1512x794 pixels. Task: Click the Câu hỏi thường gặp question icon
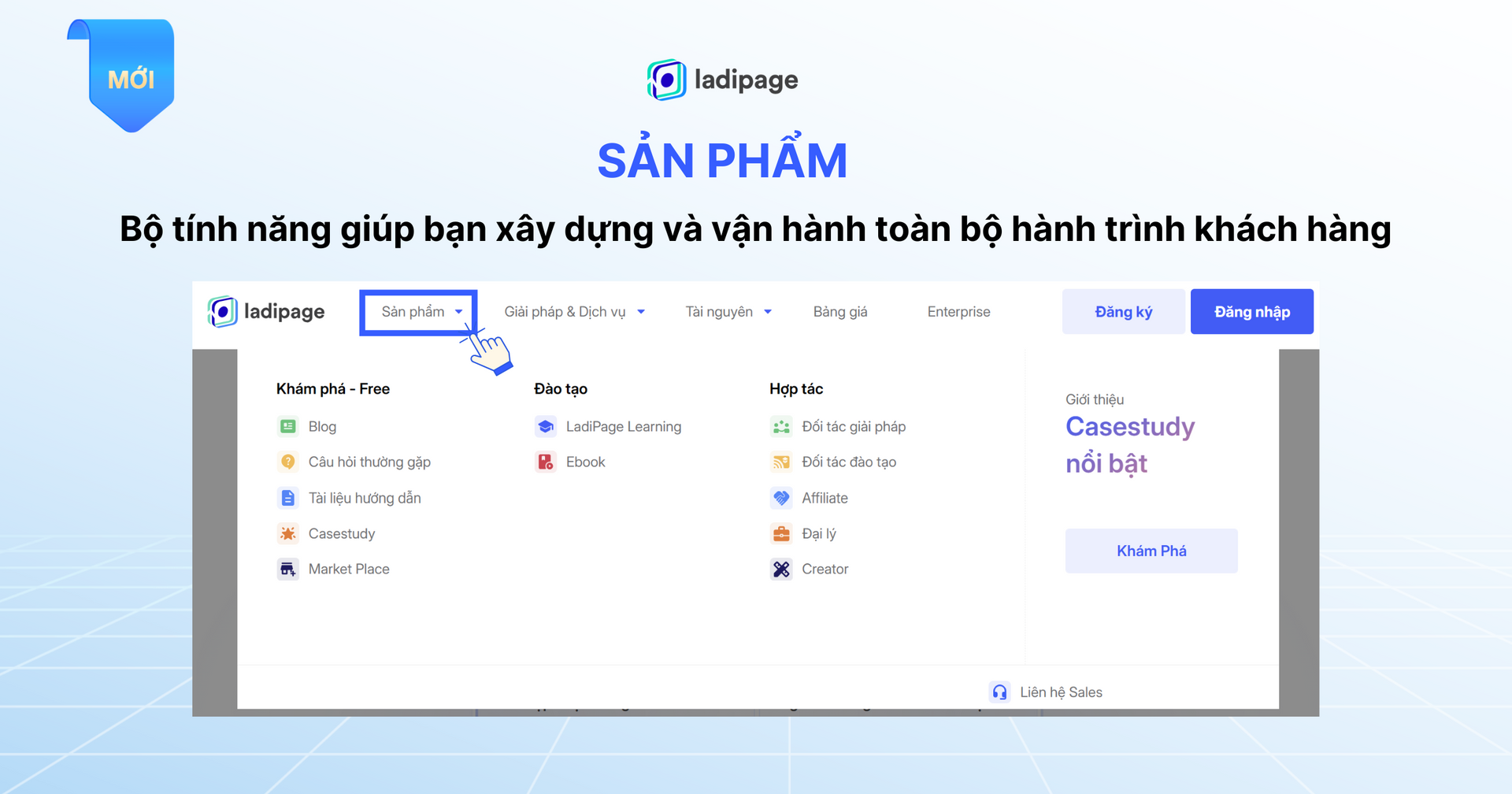pyautogui.click(x=288, y=462)
